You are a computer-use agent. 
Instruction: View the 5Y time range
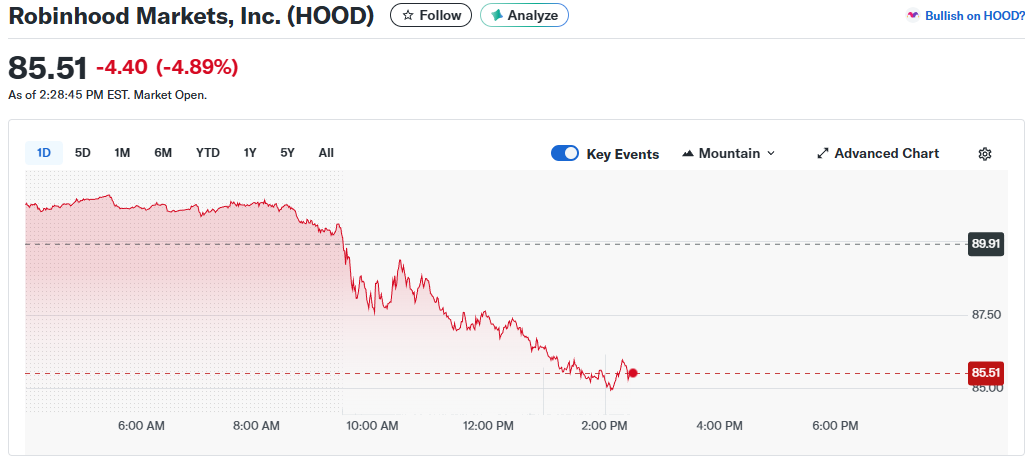[288, 153]
